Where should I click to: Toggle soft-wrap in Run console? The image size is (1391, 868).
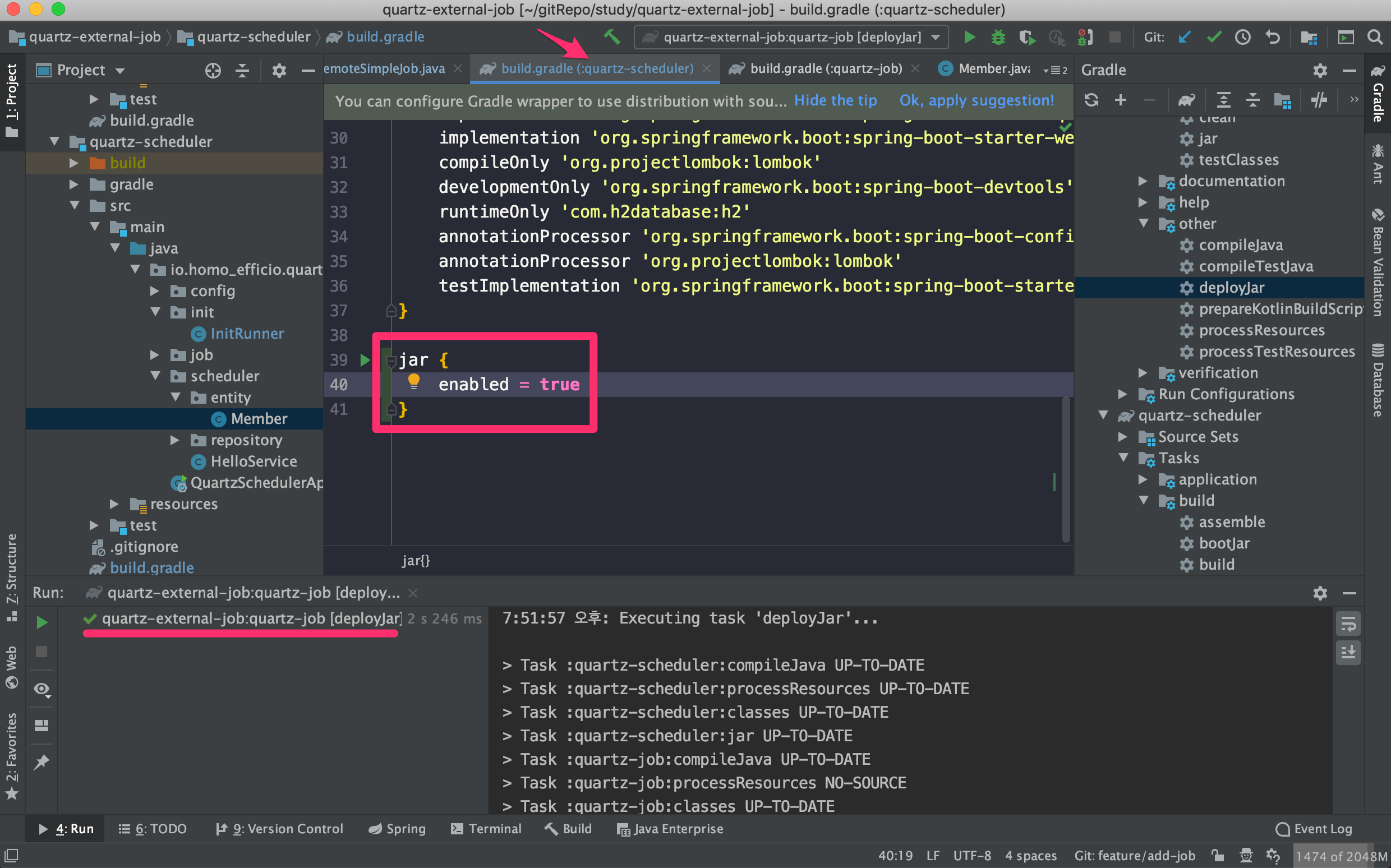[x=1348, y=624]
